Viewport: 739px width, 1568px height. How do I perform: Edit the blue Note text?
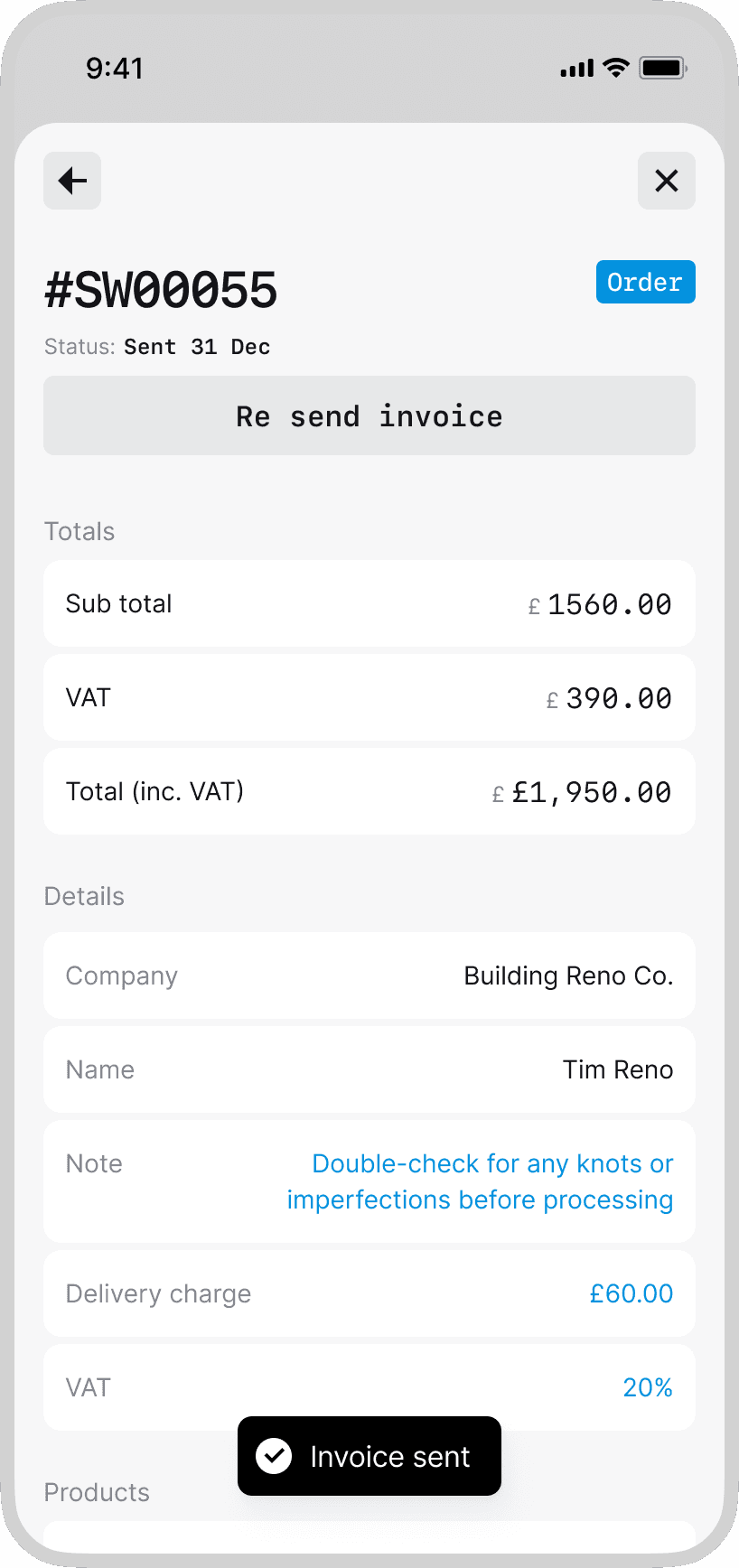click(480, 1181)
